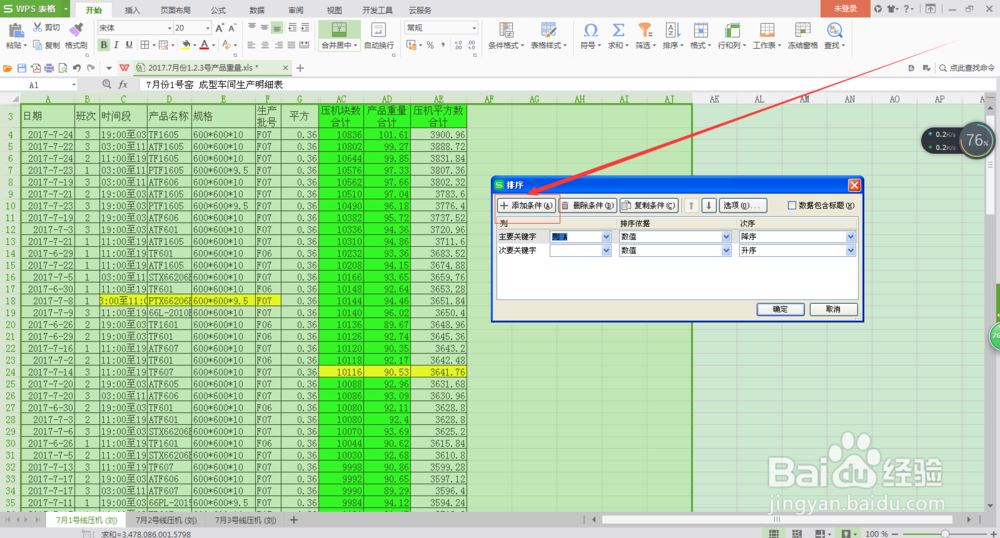Image resolution: width=1000 pixels, height=538 pixels.
Task: Expand primary keyword column dropdown (主要关键字)
Action: coord(606,236)
